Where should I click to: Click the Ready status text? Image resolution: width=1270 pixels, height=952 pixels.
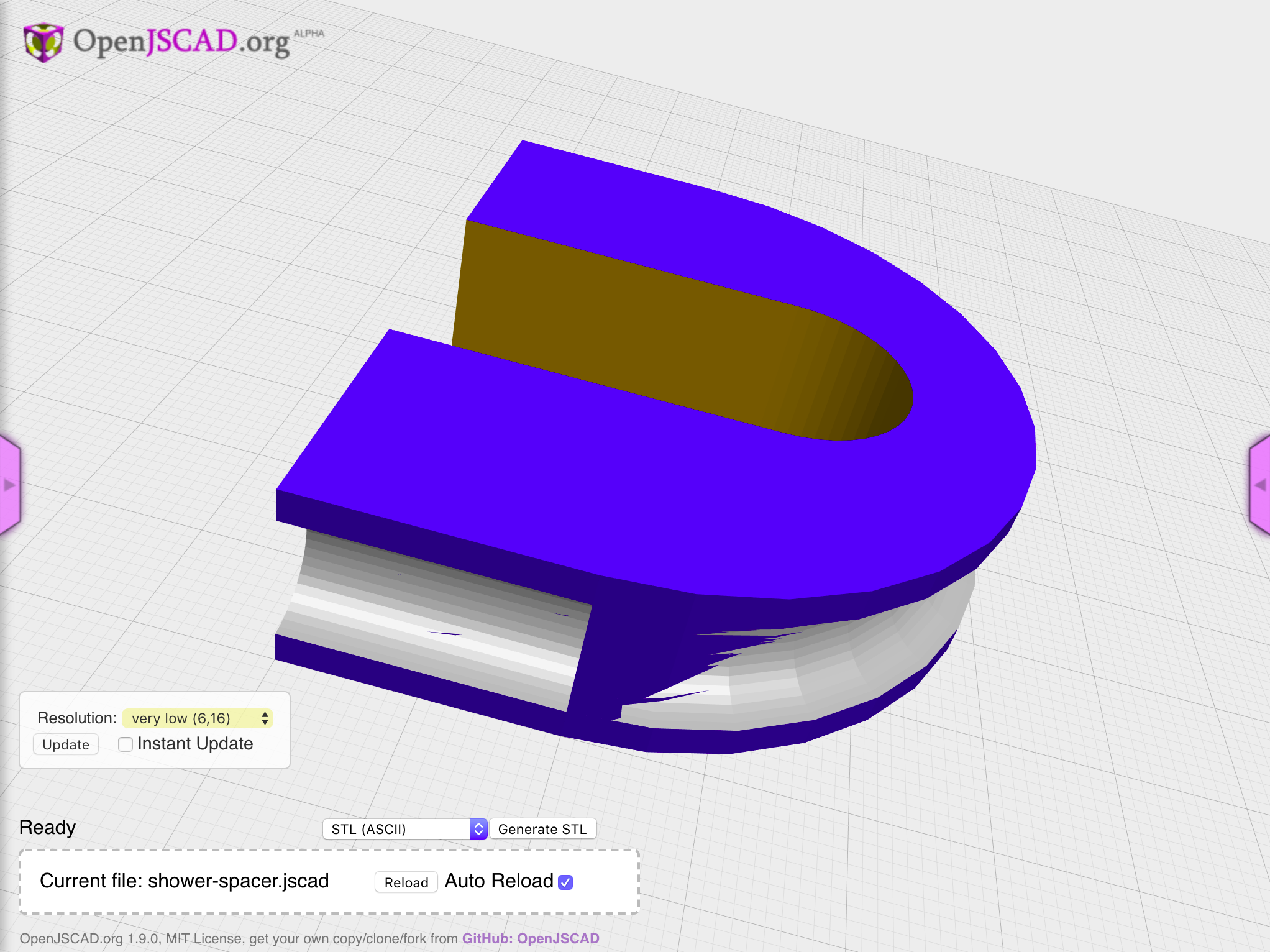click(x=47, y=826)
